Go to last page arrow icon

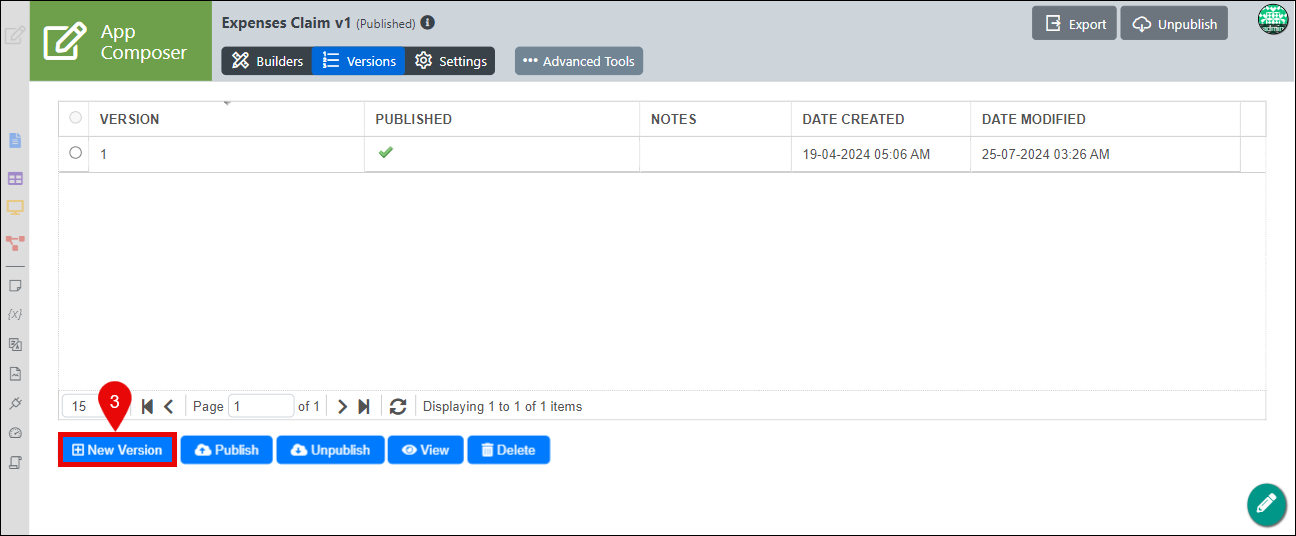click(364, 406)
